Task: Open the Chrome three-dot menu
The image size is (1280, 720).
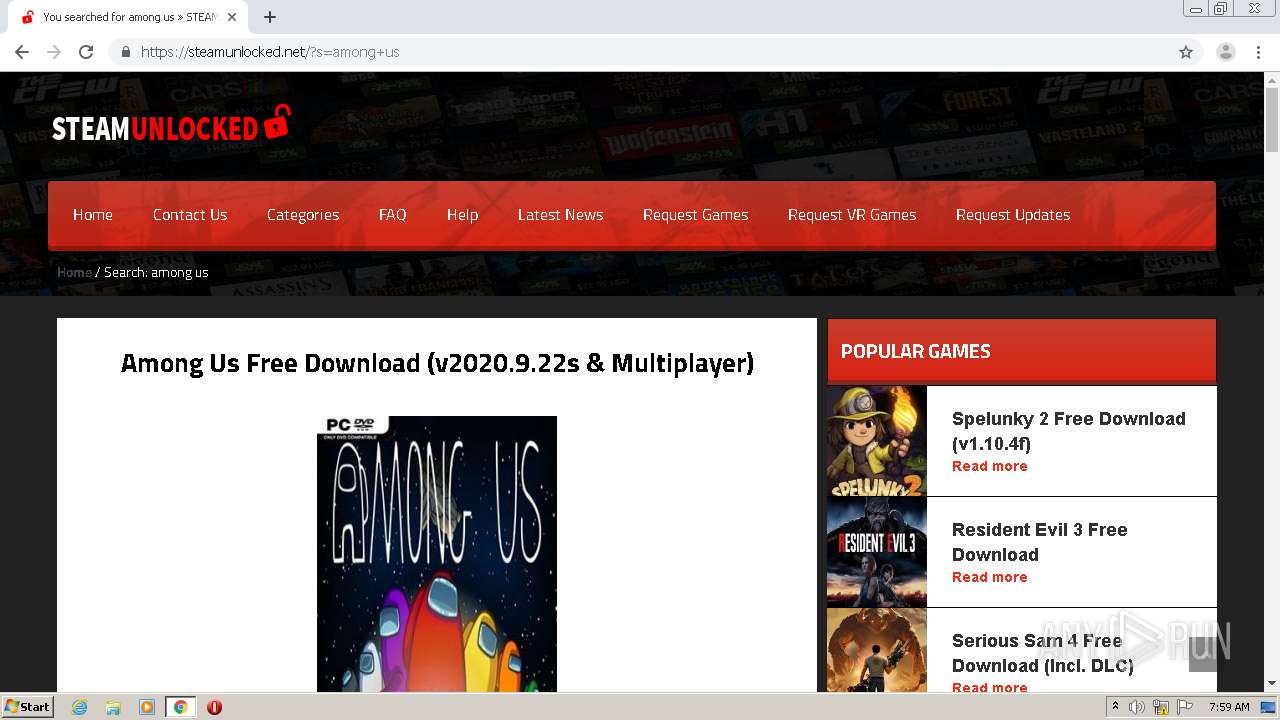Action: 1256,52
